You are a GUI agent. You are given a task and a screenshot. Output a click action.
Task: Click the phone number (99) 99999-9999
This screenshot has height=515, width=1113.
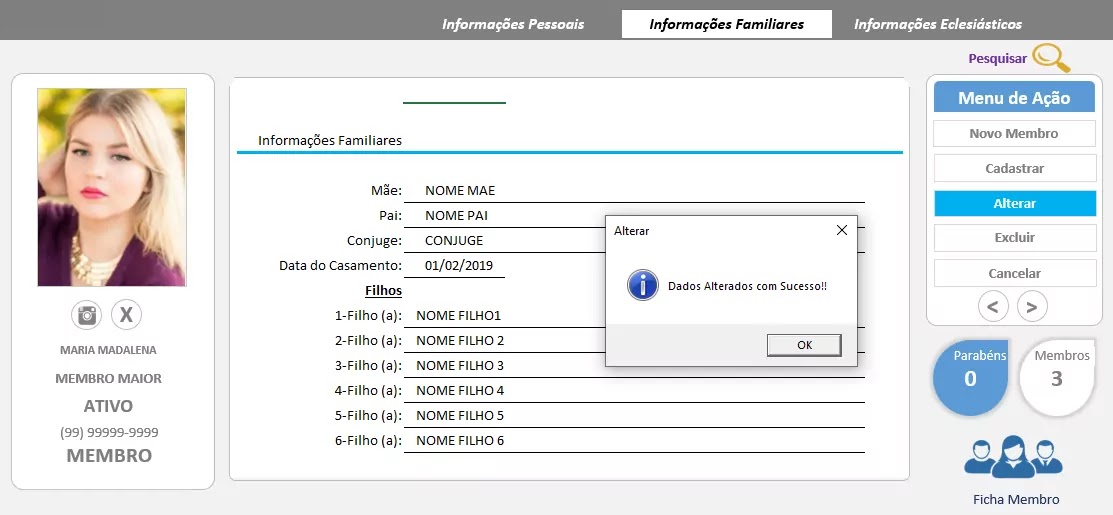tap(109, 433)
